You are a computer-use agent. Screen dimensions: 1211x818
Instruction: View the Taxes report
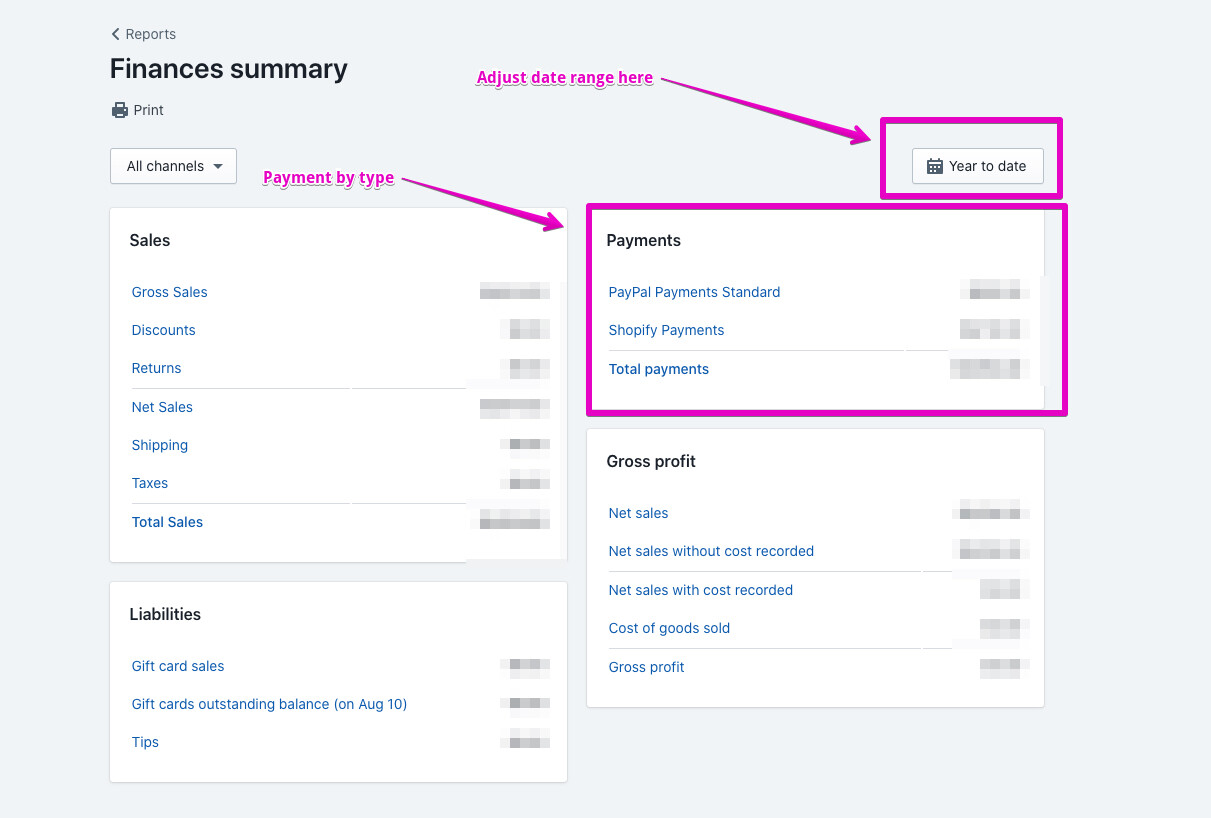click(150, 483)
